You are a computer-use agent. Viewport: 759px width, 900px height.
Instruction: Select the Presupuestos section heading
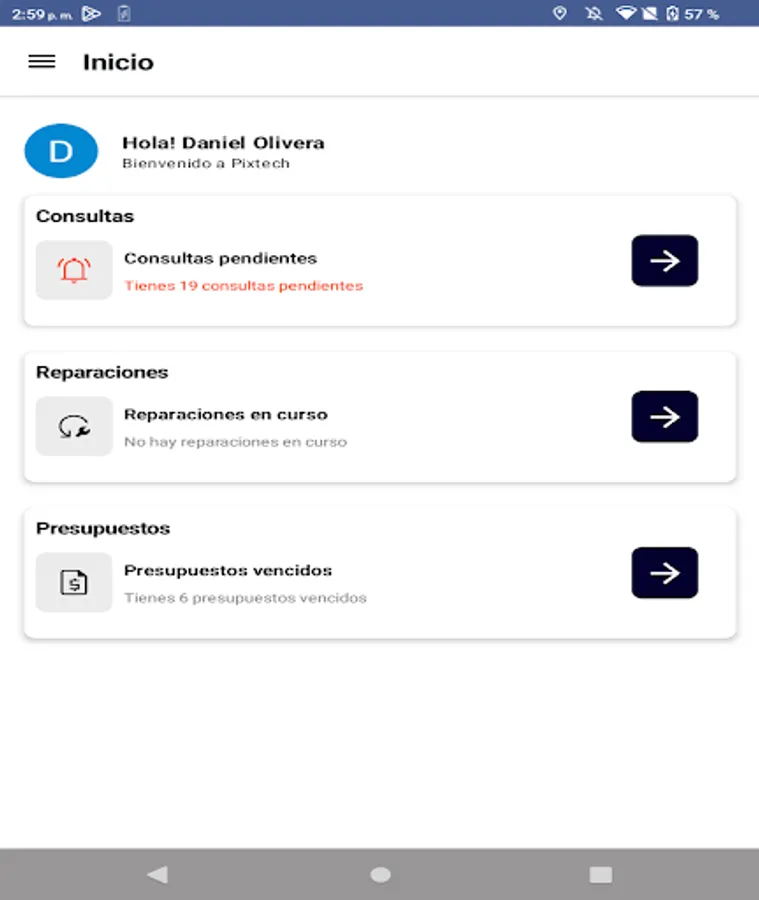pyautogui.click(x=101, y=528)
